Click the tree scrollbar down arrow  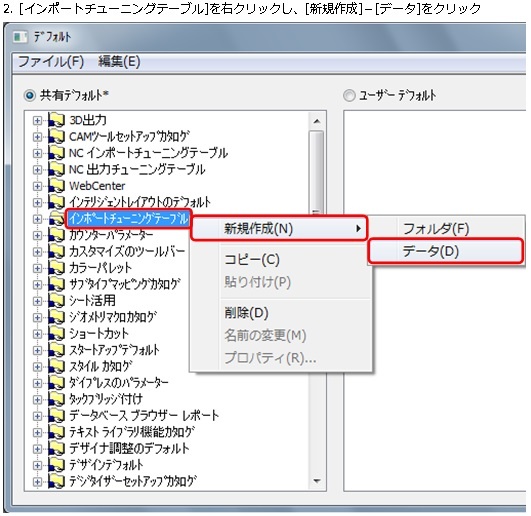click(x=317, y=481)
